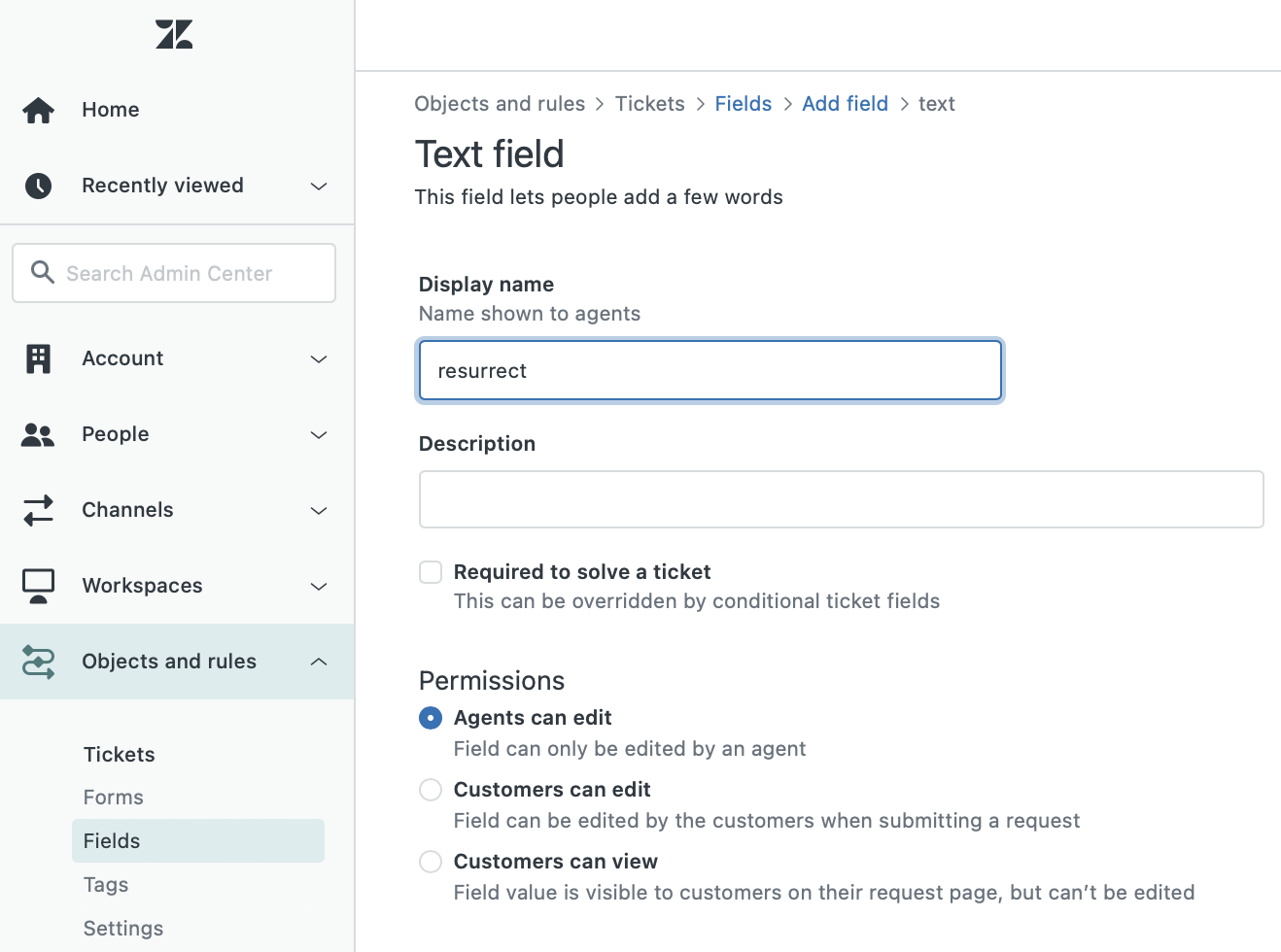Open the Tags sidebar item
Screen dimensions: 1281x952
(106, 885)
